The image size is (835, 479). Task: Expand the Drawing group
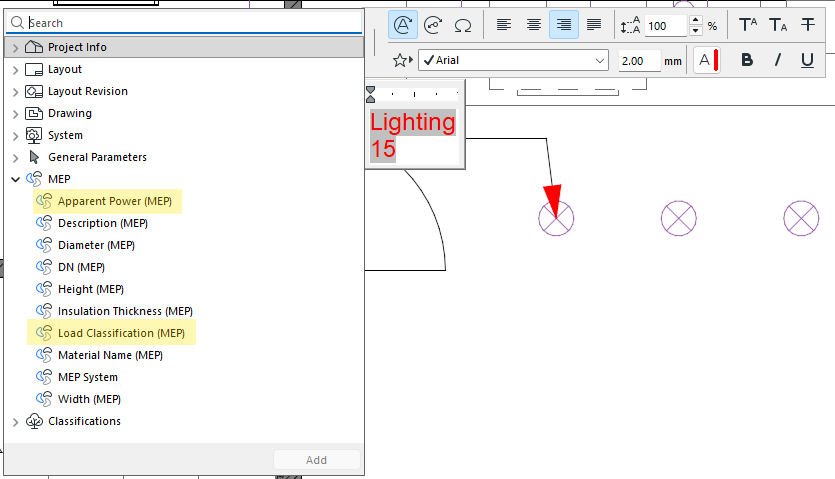point(15,114)
